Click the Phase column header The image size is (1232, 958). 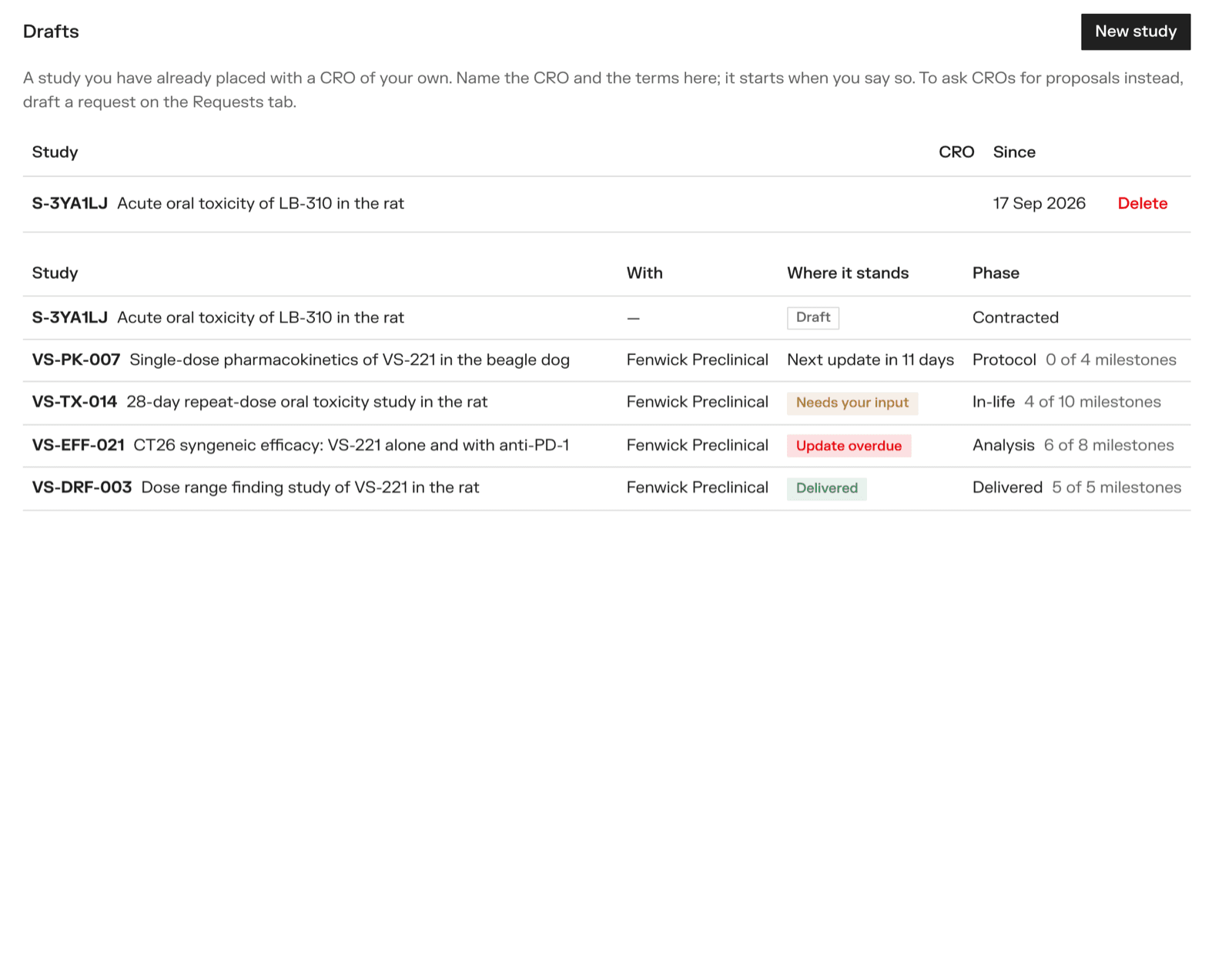[x=995, y=273]
